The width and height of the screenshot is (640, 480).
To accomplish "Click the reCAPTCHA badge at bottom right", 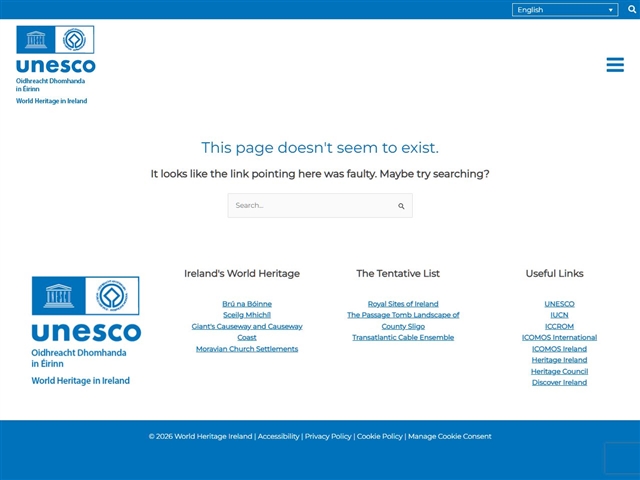I will (x=621, y=457).
